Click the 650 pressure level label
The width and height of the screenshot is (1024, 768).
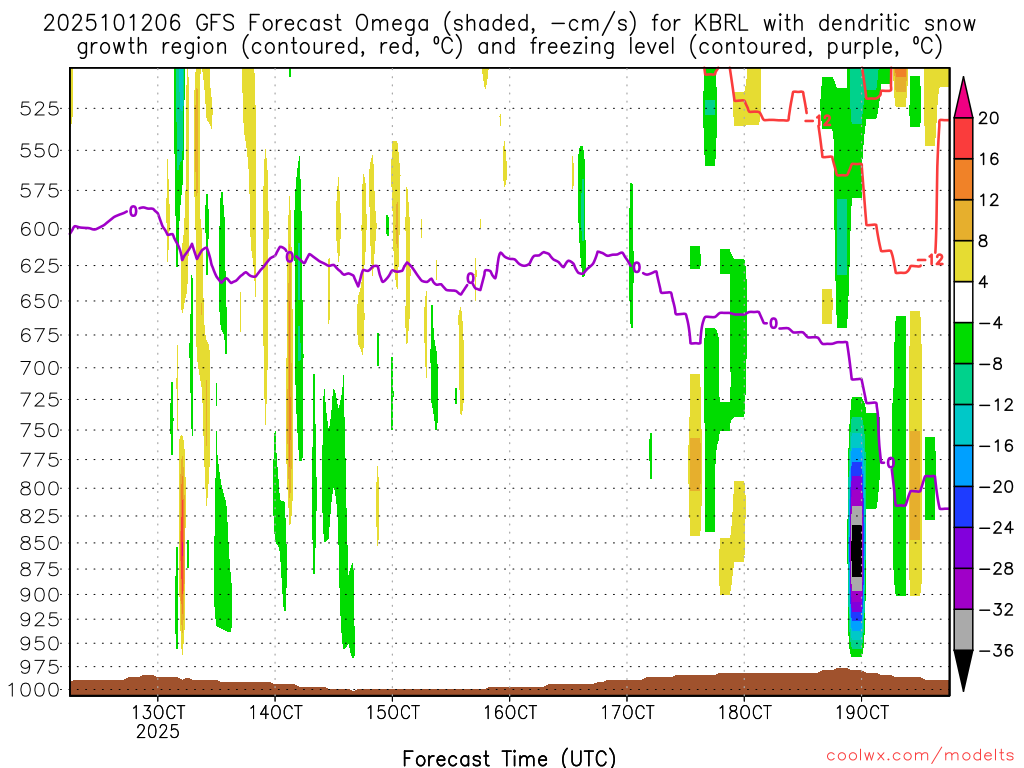click(x=40, y=302)
